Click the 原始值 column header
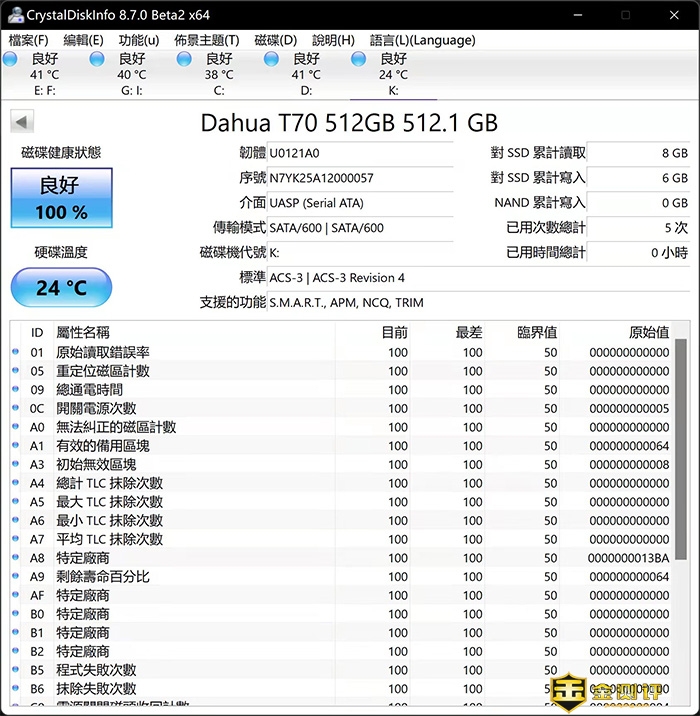This screenshot has width=700, height=716. 648,332
